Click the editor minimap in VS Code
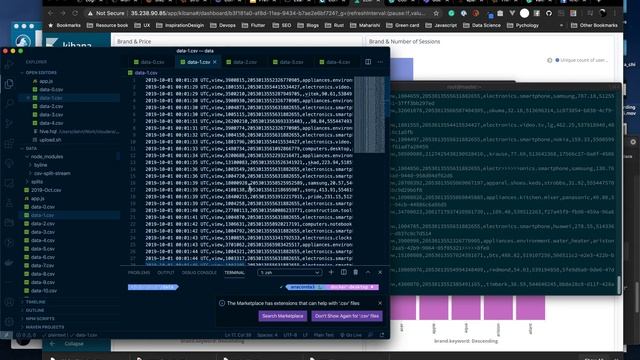The image size is (640, 360). 369,115
